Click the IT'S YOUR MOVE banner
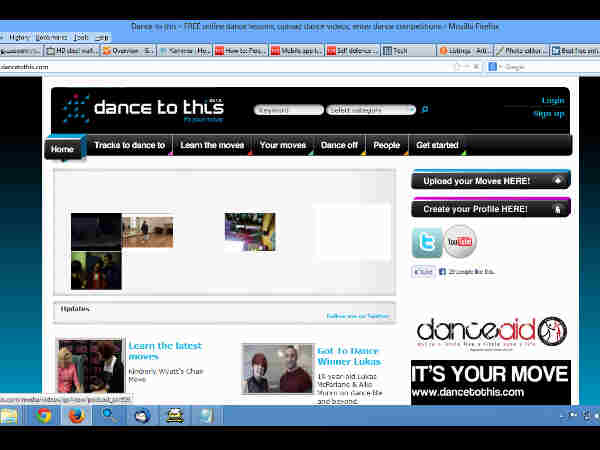The height and width of the screenshot is (450, 600). (x=491, y=382)
